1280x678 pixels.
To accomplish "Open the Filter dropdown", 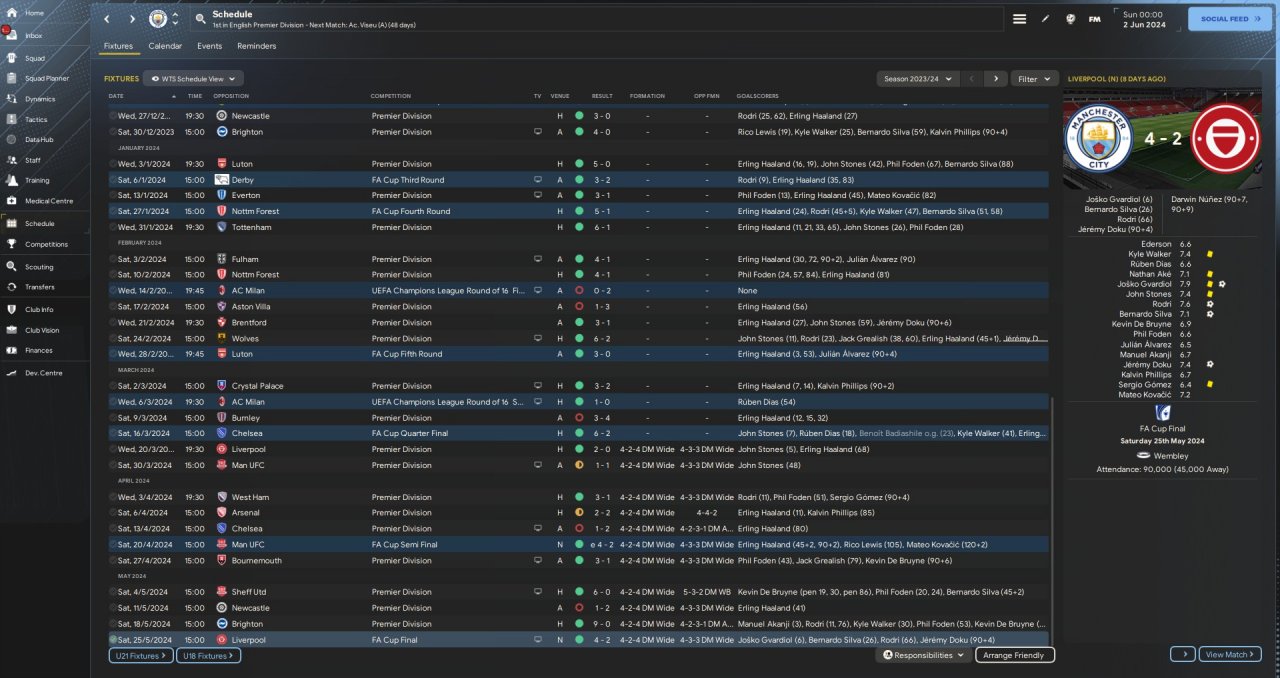I will click(x=1034, y=78).
